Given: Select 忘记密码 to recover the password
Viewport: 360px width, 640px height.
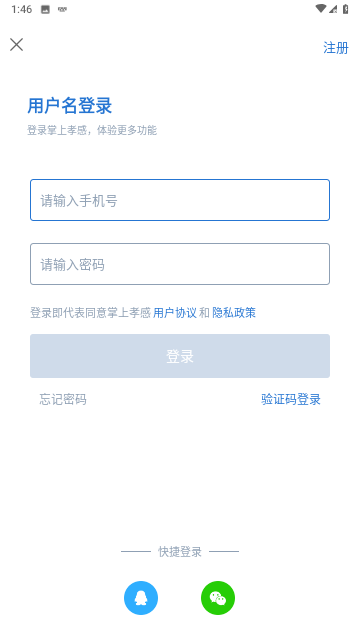Looking at the screenshot, I should 63,399.
